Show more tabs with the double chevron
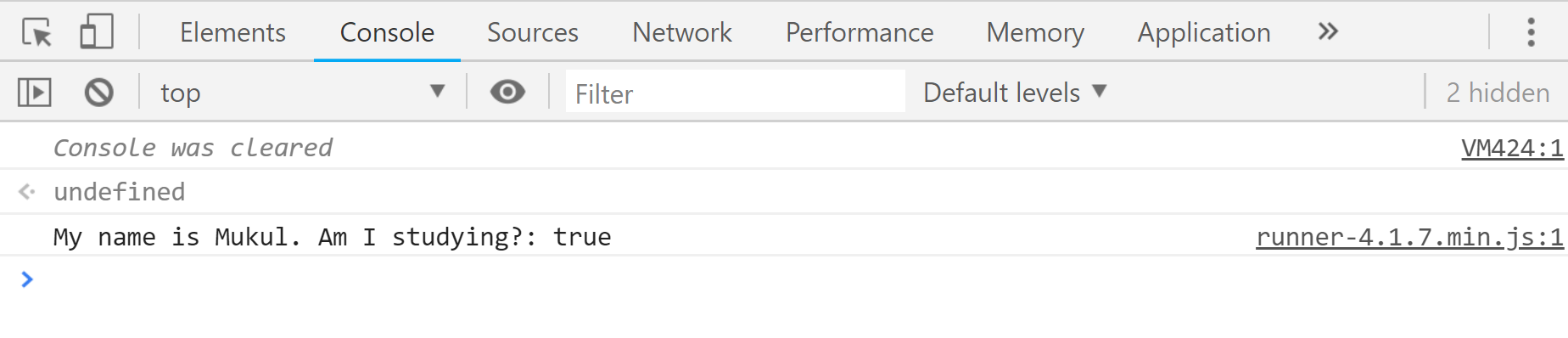The height and width of the screenshot is (338, 1568). [x=1328, y=32]
